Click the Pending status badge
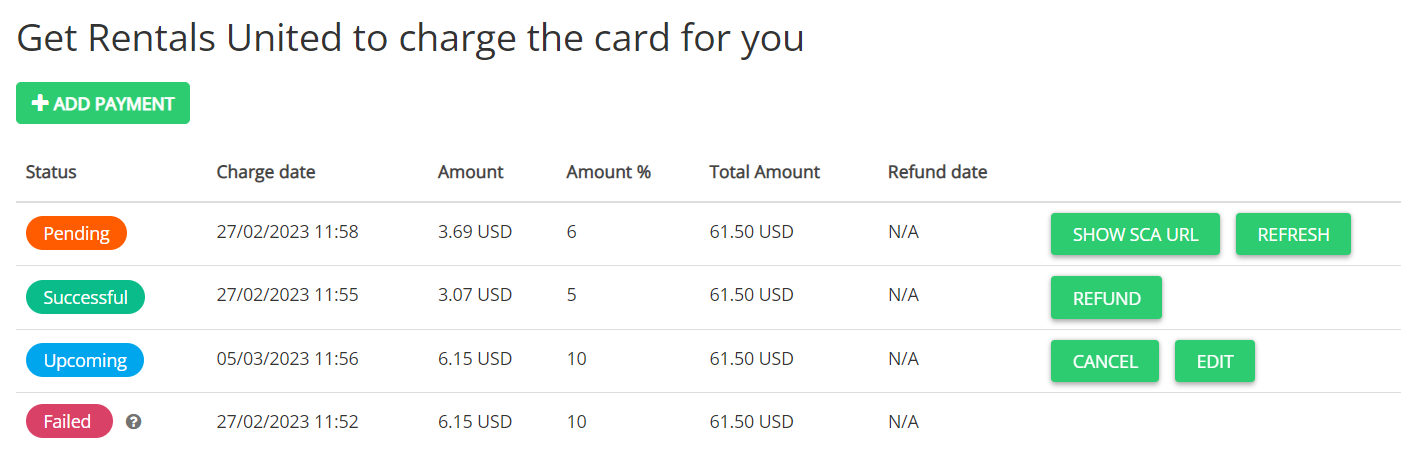1401x475 pixels. point(76,233)
